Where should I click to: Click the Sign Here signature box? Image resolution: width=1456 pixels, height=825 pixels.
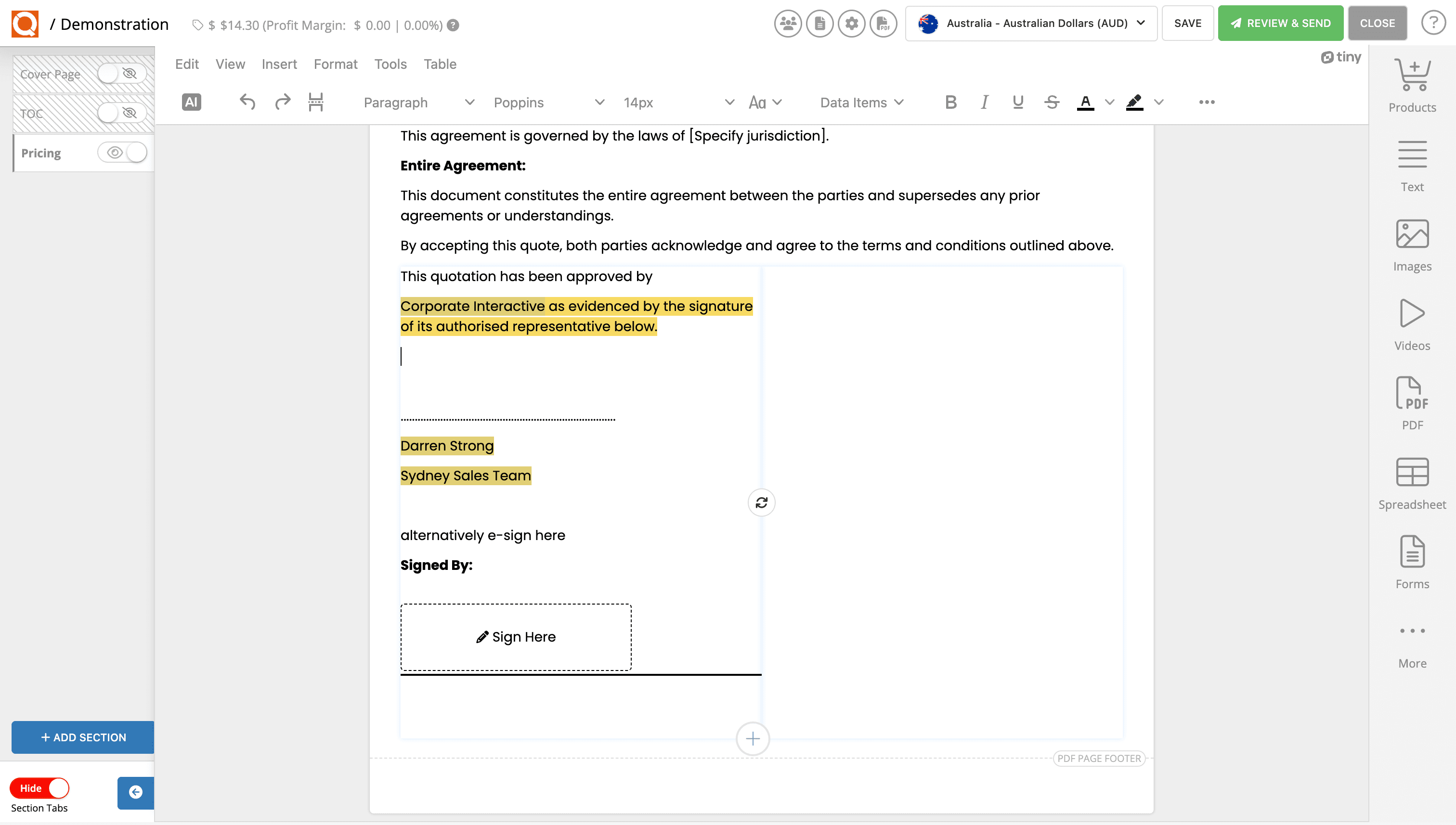pyautogui.click(x=516, y=636)
